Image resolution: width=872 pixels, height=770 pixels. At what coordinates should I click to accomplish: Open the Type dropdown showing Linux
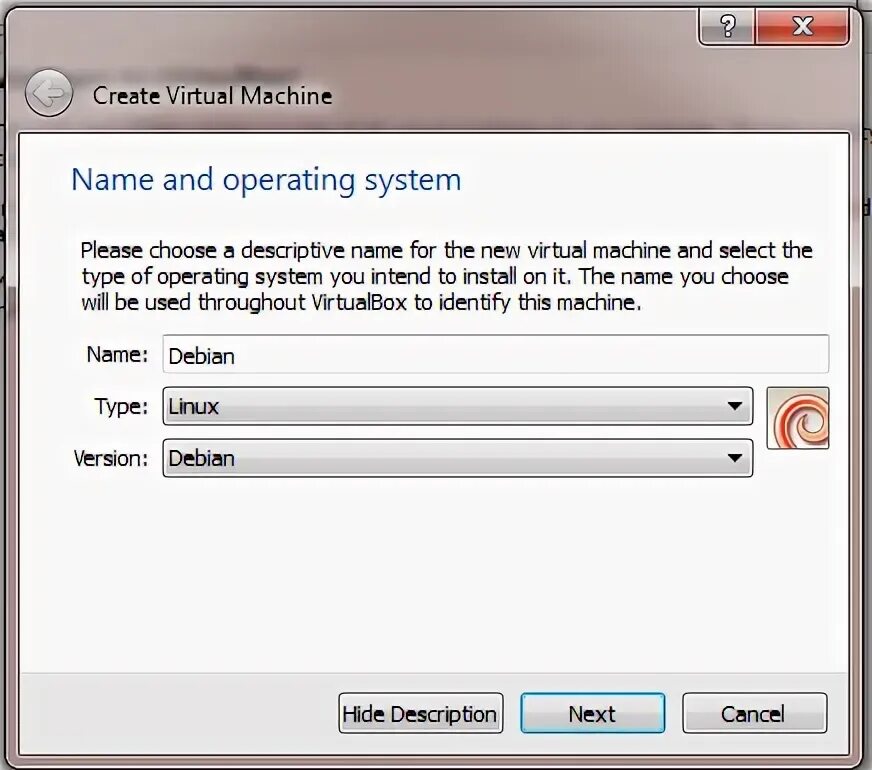point(458,406)
